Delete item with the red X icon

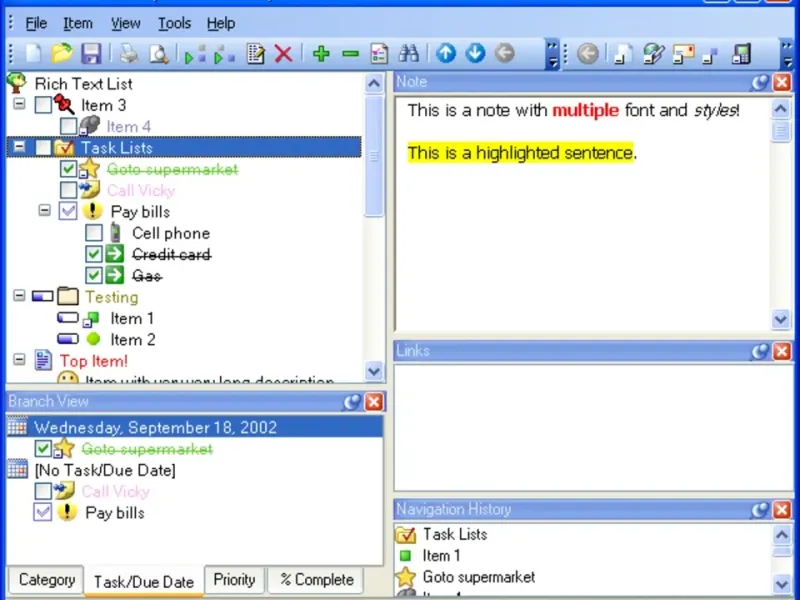[283, 54]
